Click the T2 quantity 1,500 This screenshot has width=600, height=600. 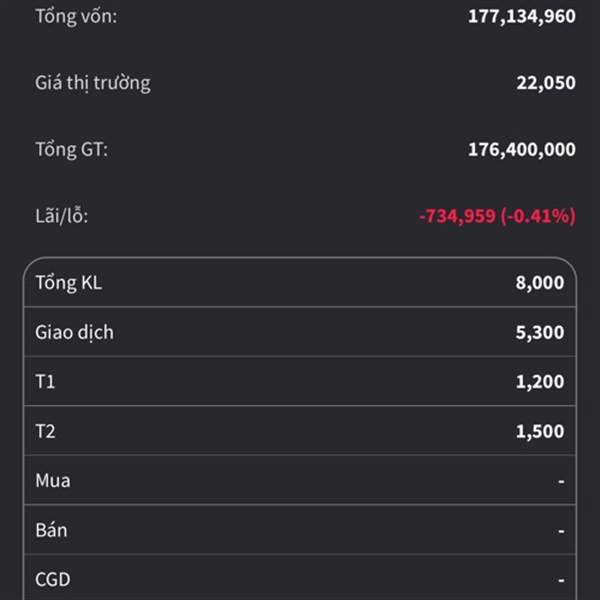pos(540,431)
